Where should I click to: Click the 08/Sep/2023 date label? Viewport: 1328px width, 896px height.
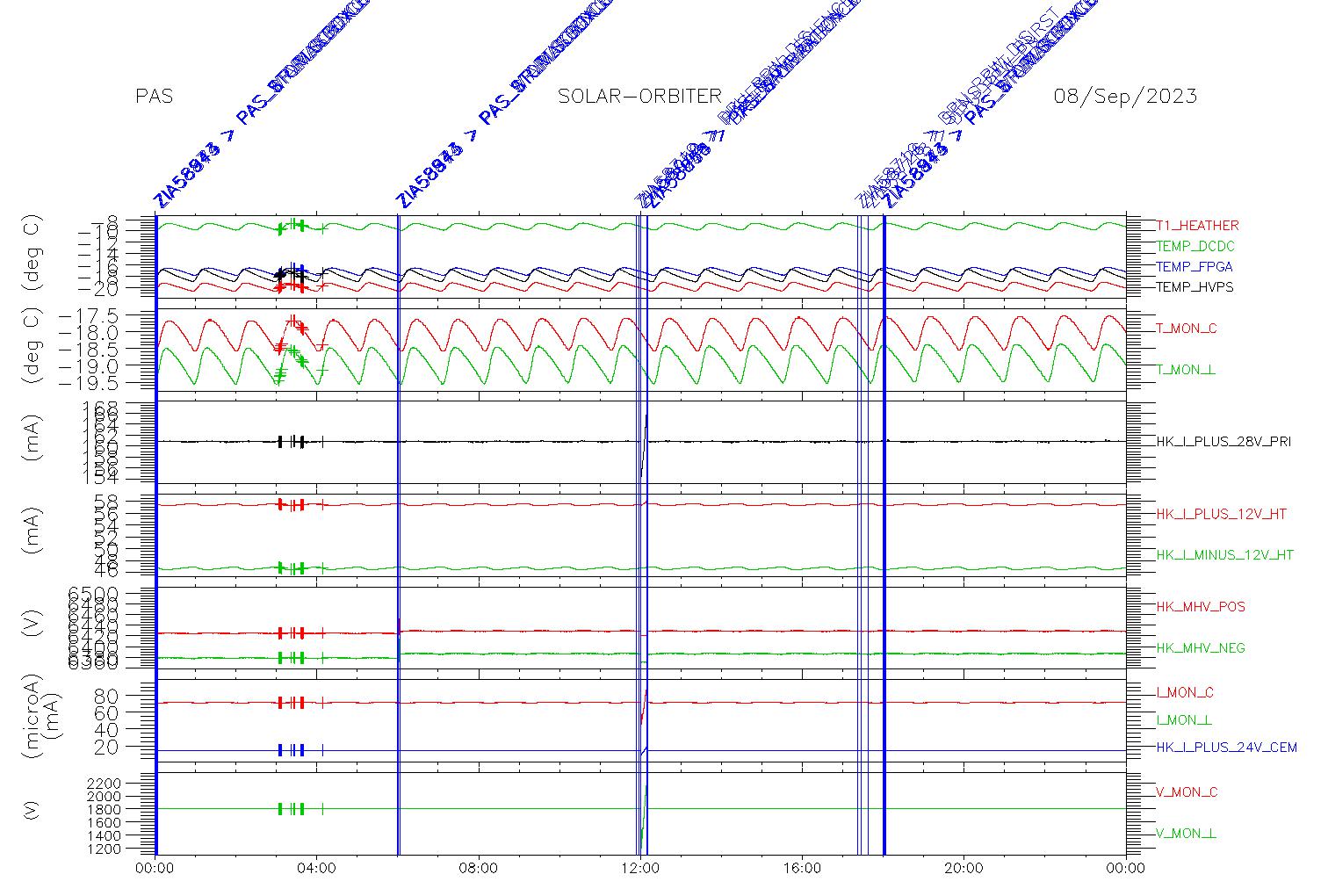point(1125,96)
